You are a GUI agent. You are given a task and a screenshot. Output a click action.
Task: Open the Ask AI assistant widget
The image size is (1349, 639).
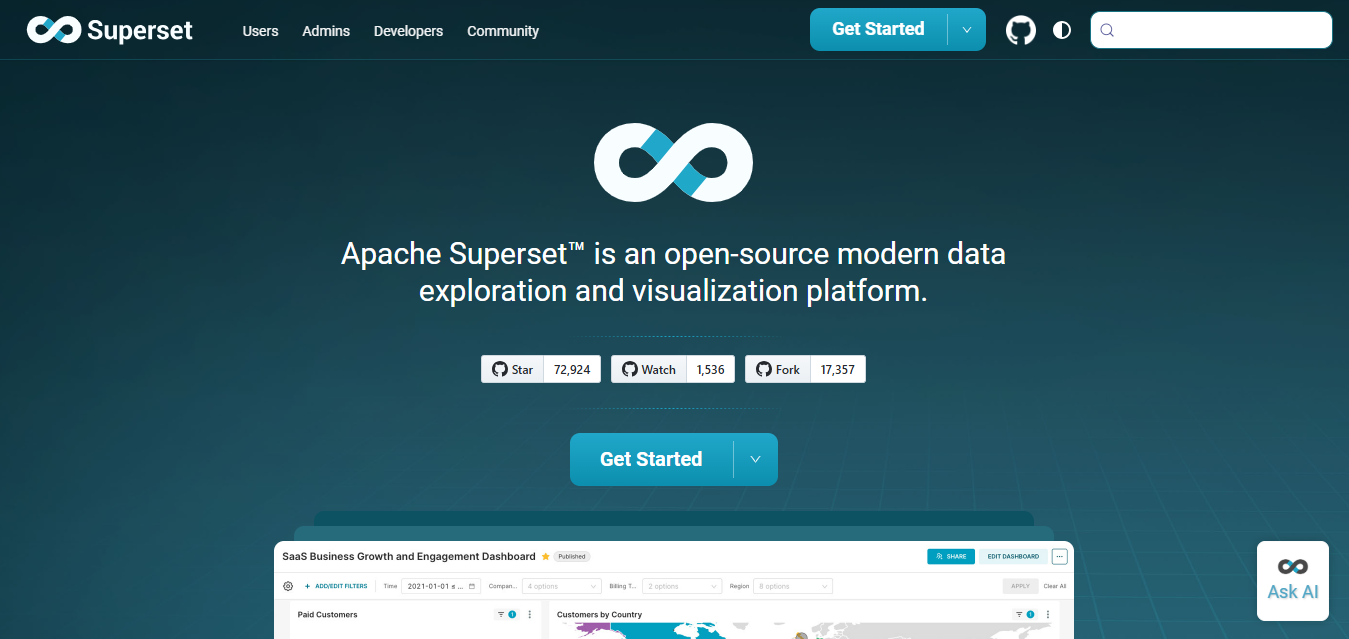point(1293,581)
